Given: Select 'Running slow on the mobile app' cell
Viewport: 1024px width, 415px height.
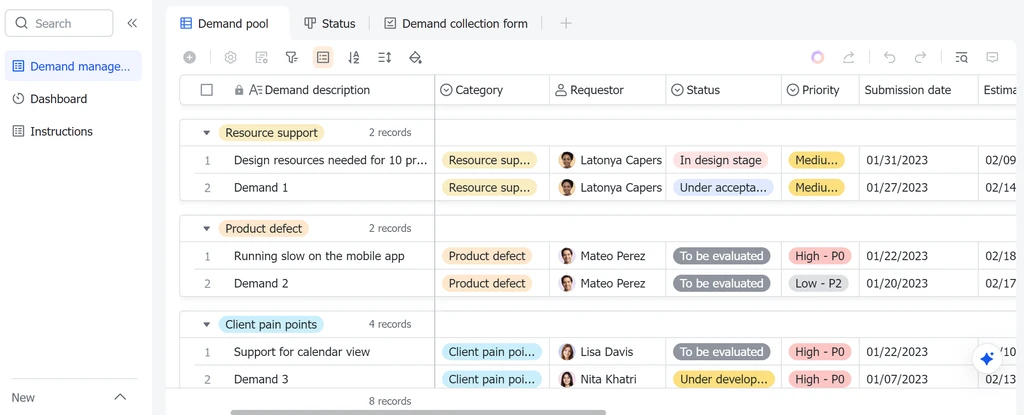Looking at the screenshot, I should [x=319, y=256].
